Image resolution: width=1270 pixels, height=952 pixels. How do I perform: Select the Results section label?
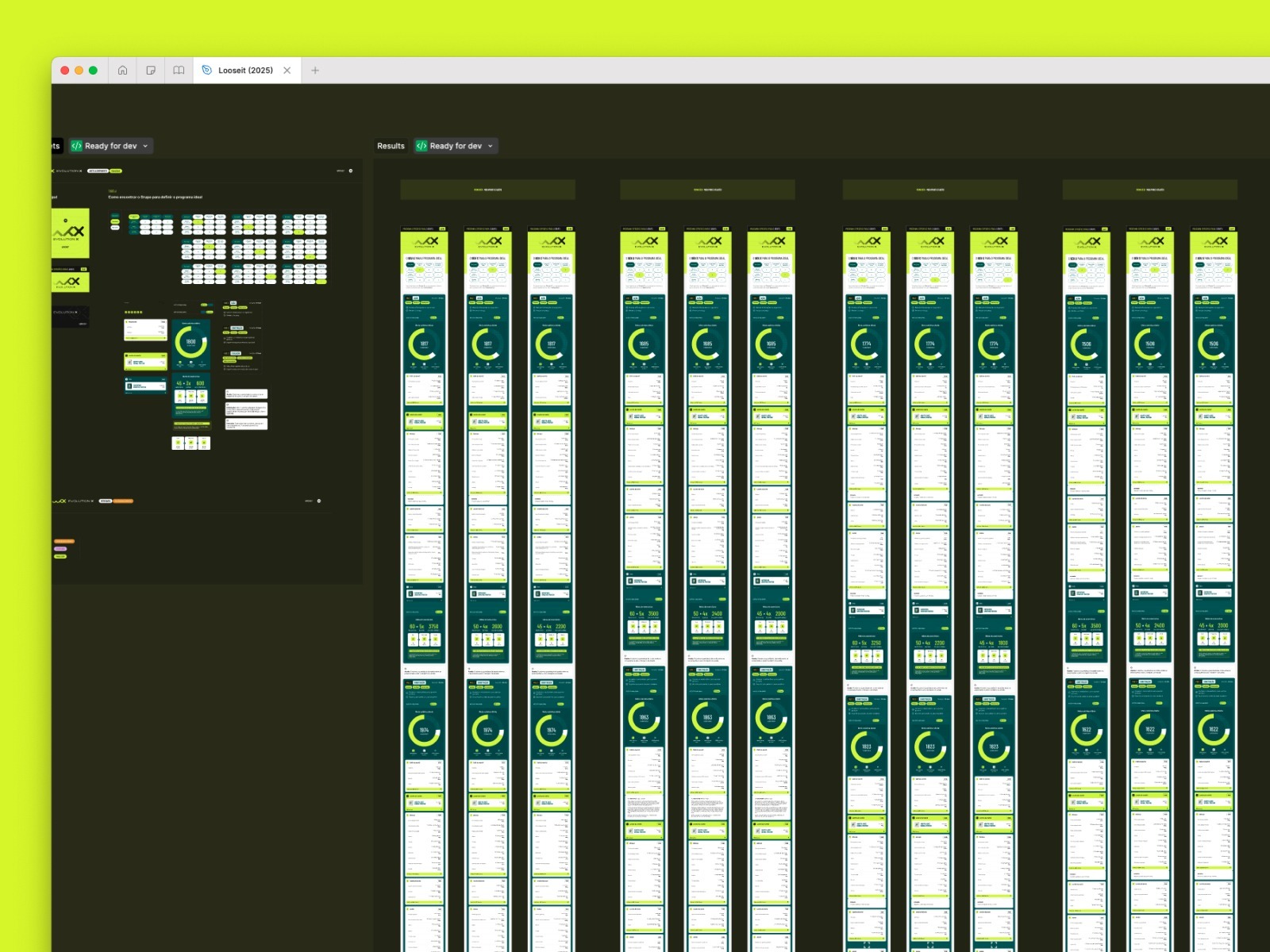(391, 146)
